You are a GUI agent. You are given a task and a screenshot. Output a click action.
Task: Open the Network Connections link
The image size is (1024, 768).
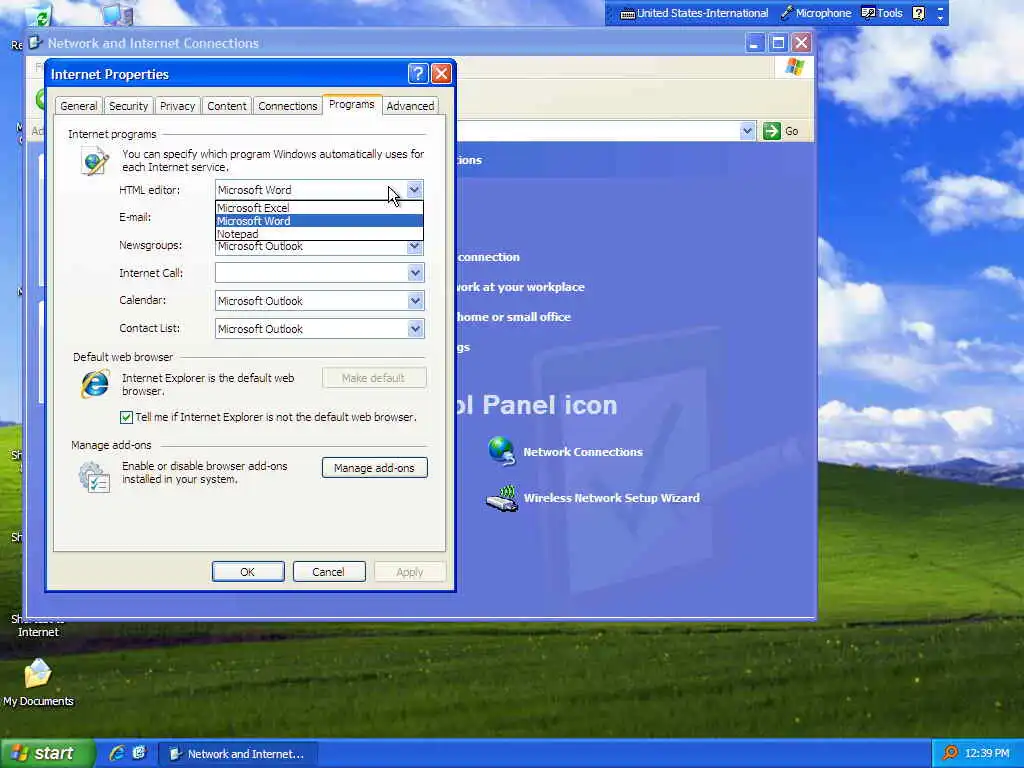[x=583, y=452]
